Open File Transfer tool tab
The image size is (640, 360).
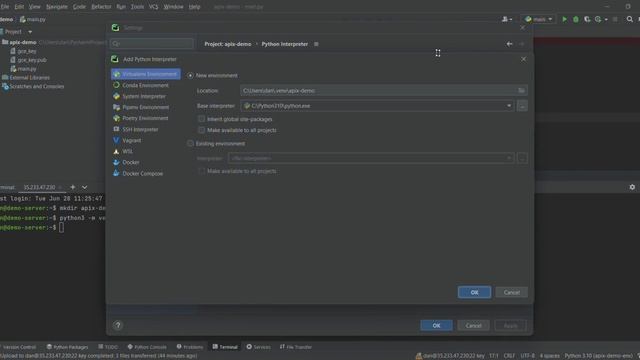pyautogui.click(x=296, y=347)
